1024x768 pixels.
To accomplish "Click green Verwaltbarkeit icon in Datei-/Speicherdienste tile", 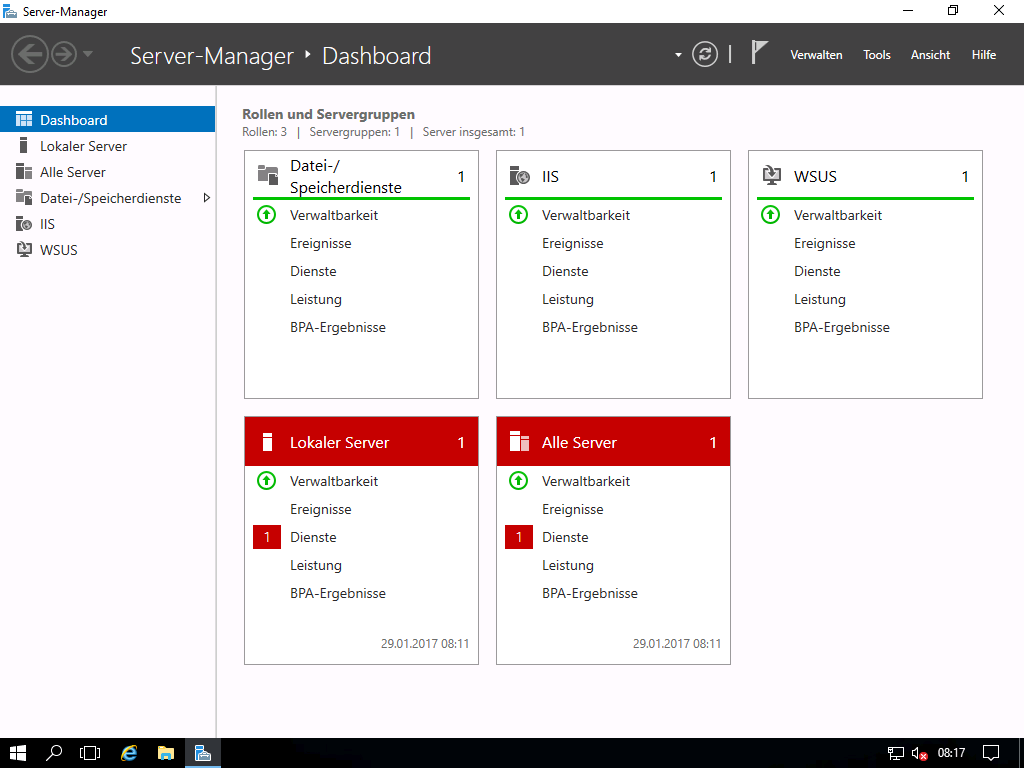I will tap(266, 214).
